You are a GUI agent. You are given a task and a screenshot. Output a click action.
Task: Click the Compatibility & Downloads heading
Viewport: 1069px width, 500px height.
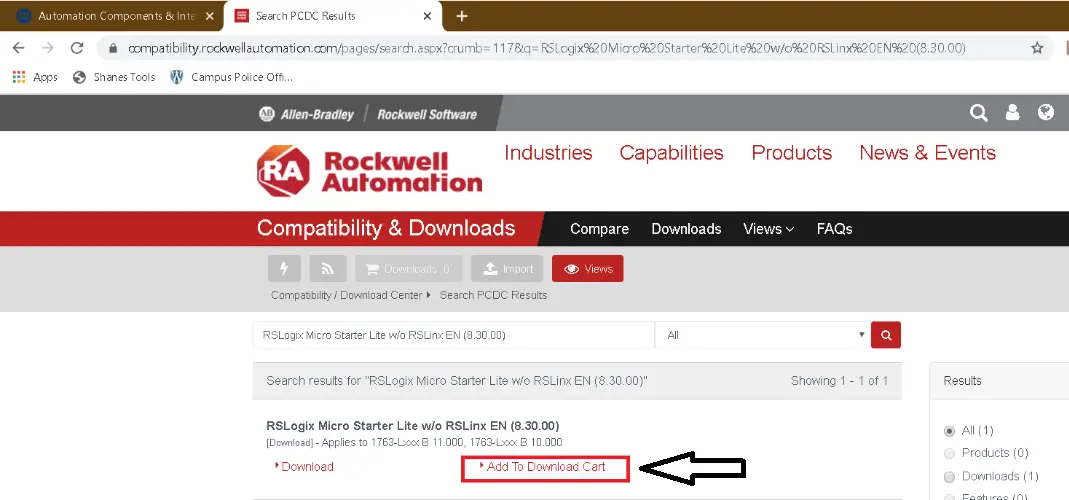point(386,228)
